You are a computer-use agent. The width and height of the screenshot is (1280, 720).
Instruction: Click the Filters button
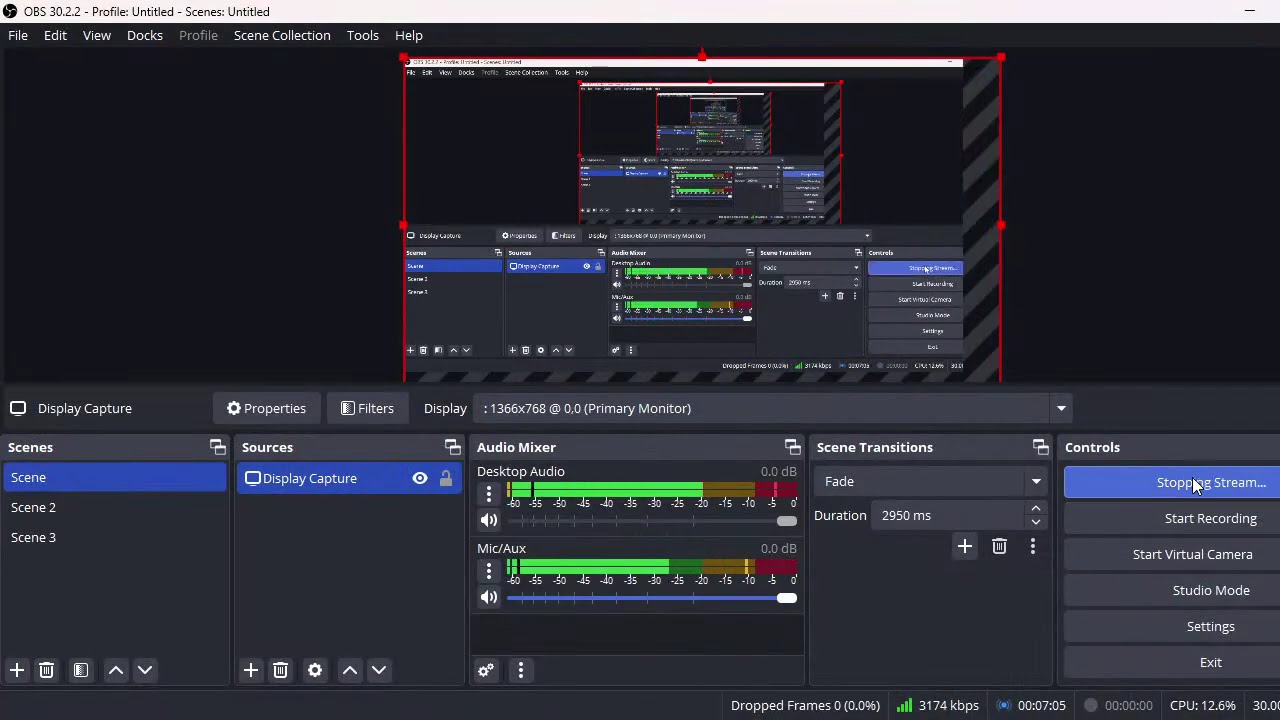pos(367,408)
